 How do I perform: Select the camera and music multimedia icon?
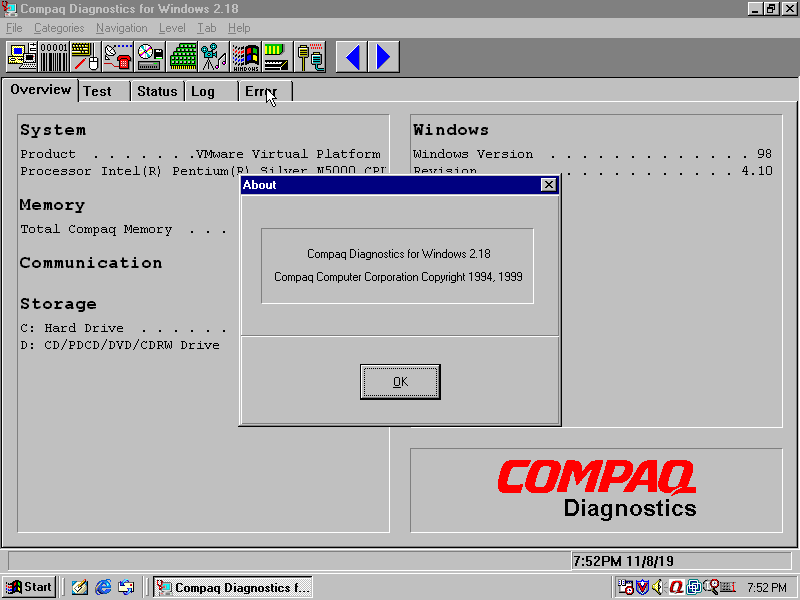[214, 57]
